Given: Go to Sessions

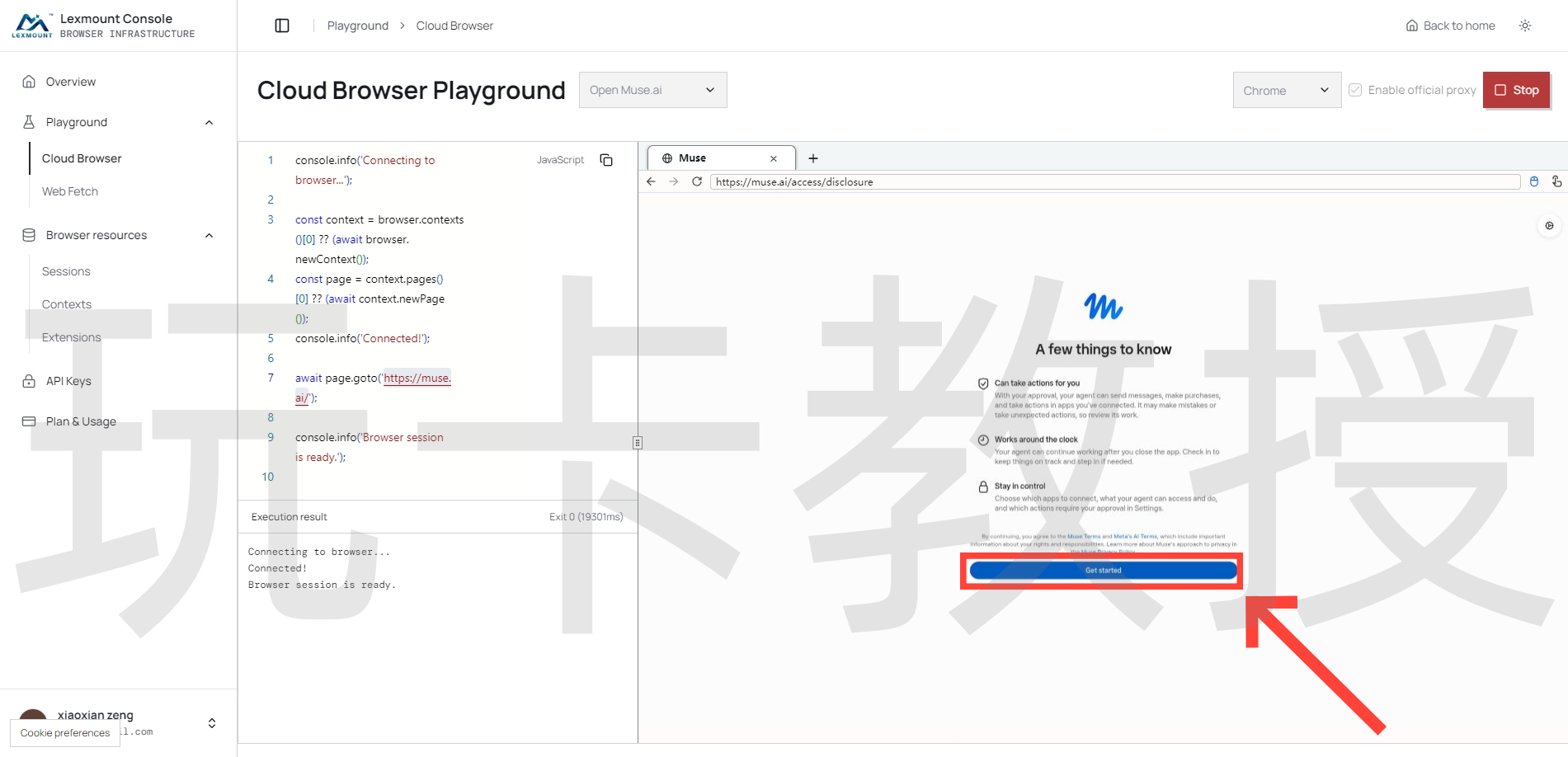Looking at the screenshot, I should [66, 271].
